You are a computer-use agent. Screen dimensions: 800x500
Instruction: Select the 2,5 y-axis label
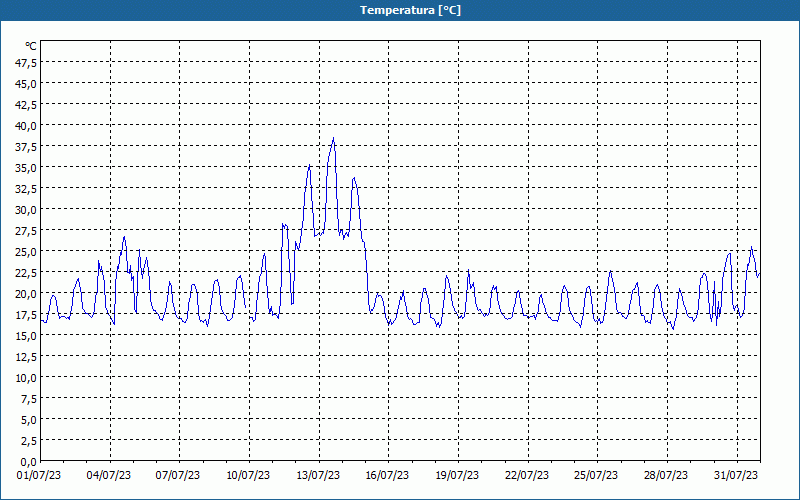click(x=29, y=440)
